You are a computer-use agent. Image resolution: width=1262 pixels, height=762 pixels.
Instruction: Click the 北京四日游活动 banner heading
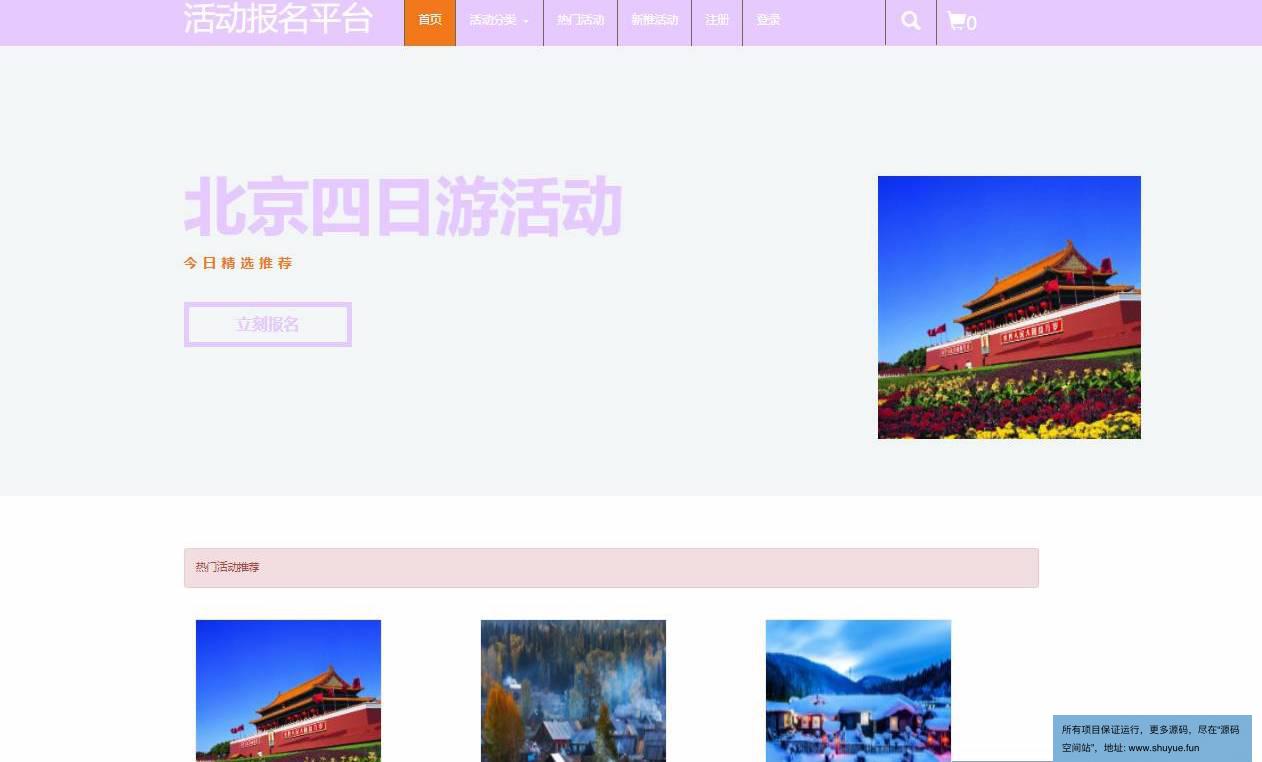403,207
